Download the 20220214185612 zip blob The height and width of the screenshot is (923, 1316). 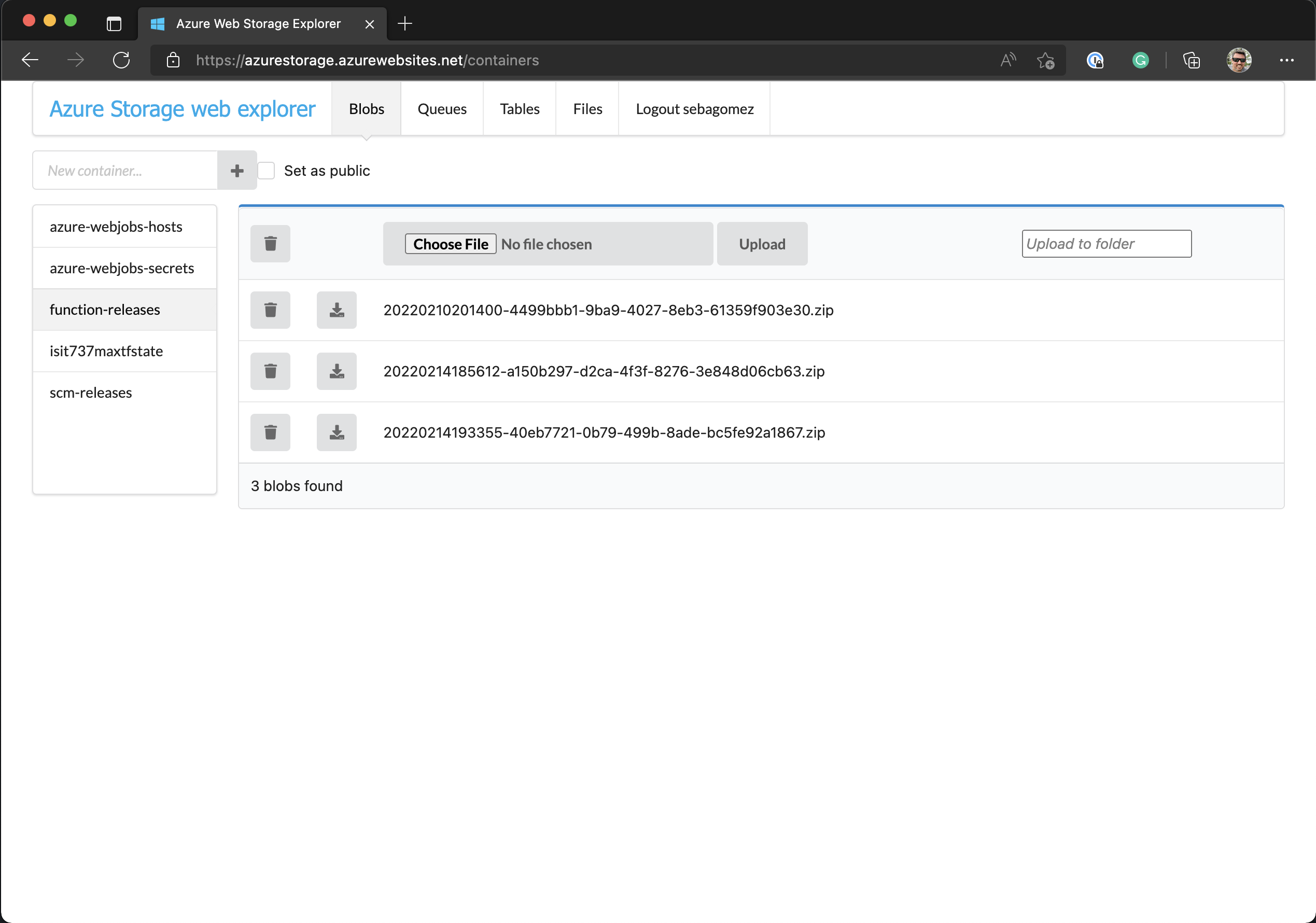click(337, 371)
